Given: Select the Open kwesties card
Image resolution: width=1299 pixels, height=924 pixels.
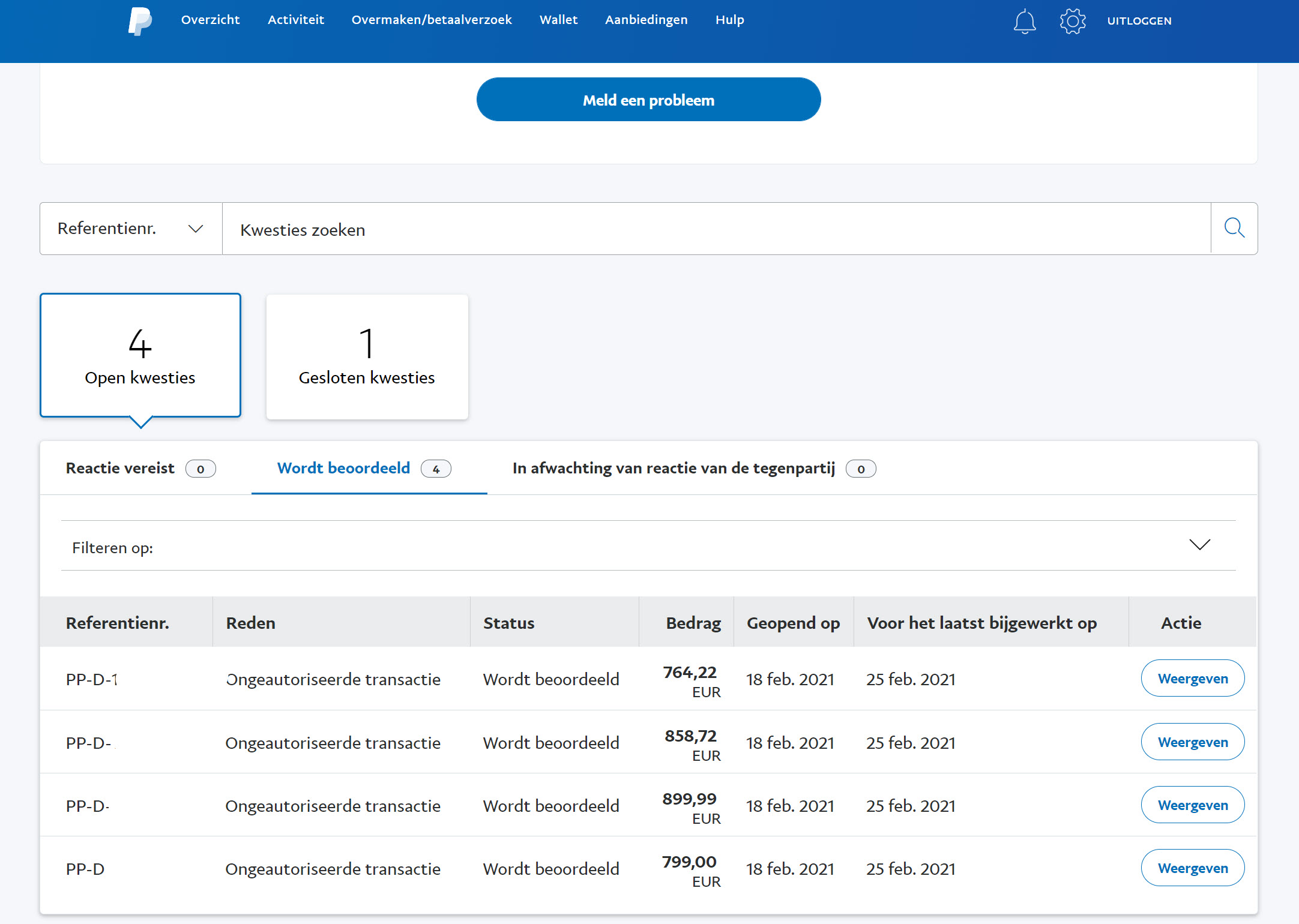Looking at the screenshot, I should [140, 355].
